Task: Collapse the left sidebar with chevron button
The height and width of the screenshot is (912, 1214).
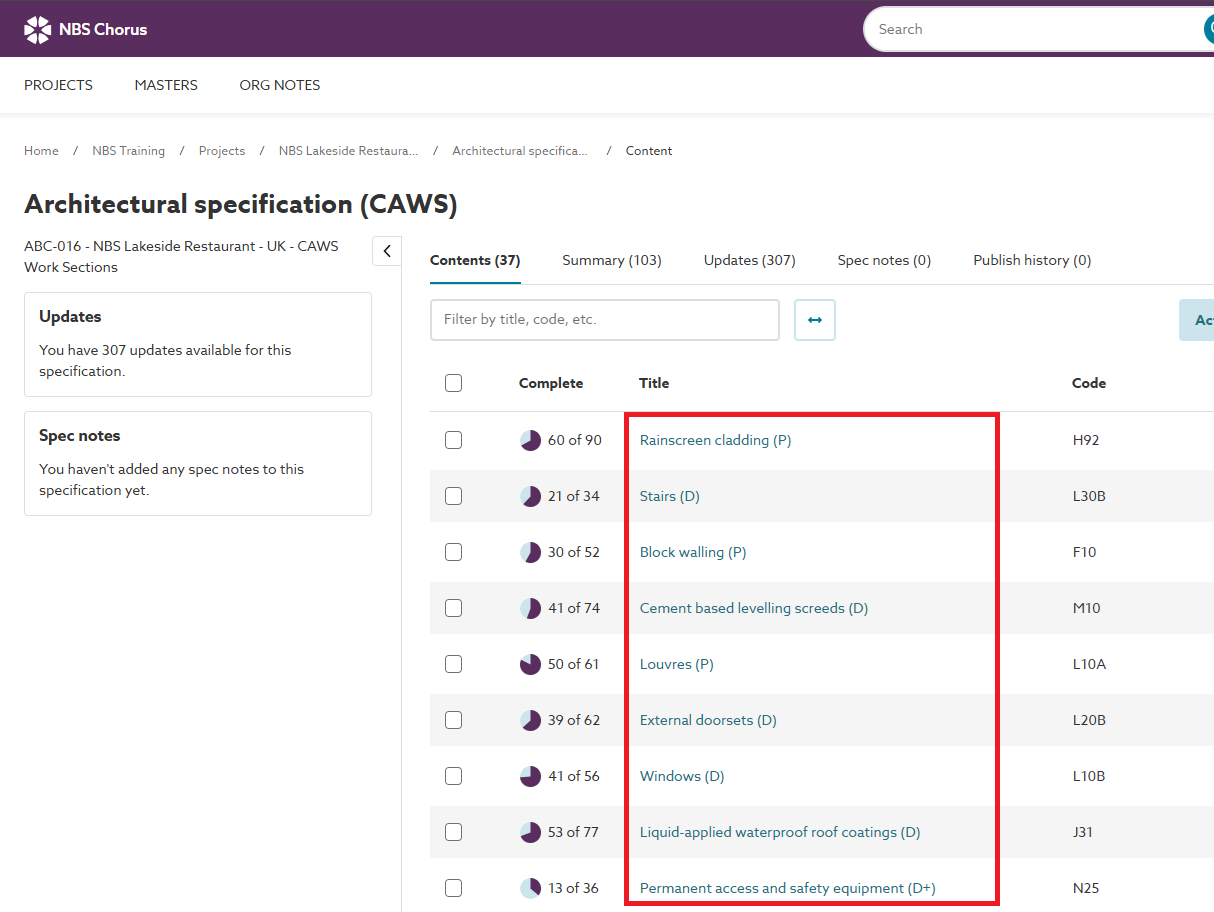Action: point(387,251)
